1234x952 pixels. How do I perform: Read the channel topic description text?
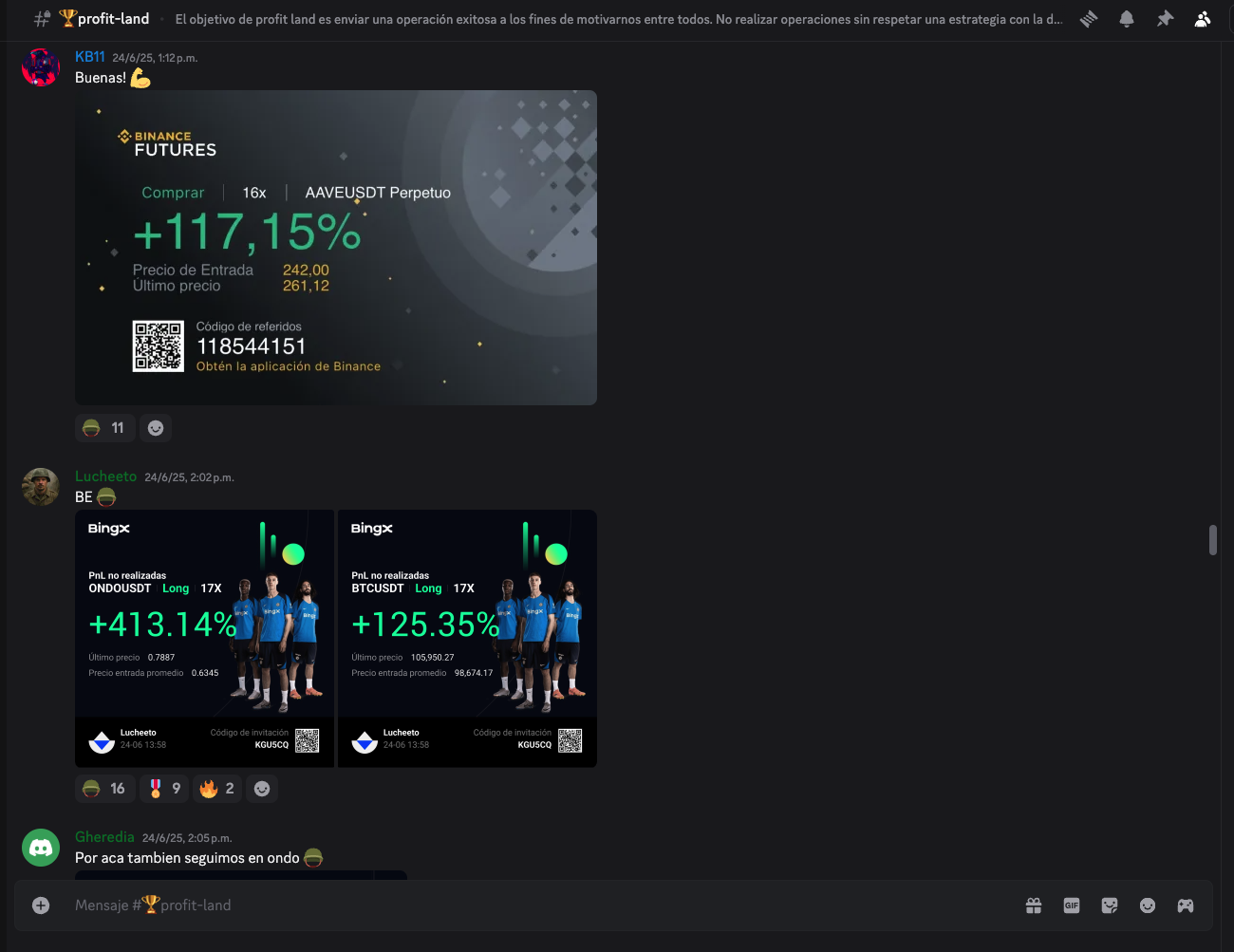(619, 19)
